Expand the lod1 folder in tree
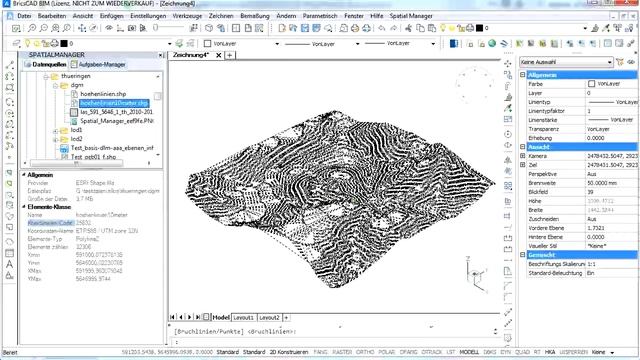Viewport: 640px width, 360px height. (56, 130)
